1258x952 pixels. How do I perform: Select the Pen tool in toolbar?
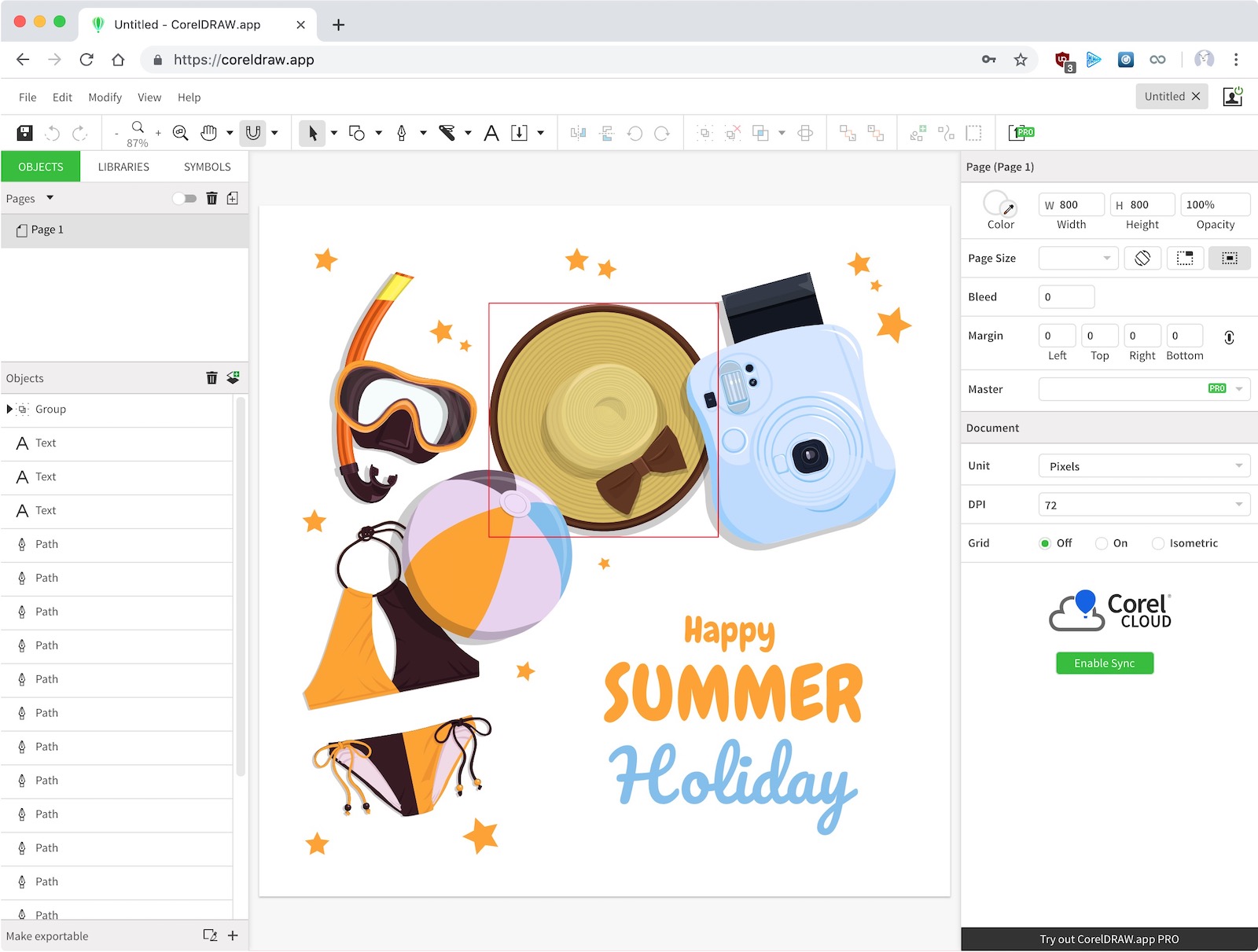(402, 133)
